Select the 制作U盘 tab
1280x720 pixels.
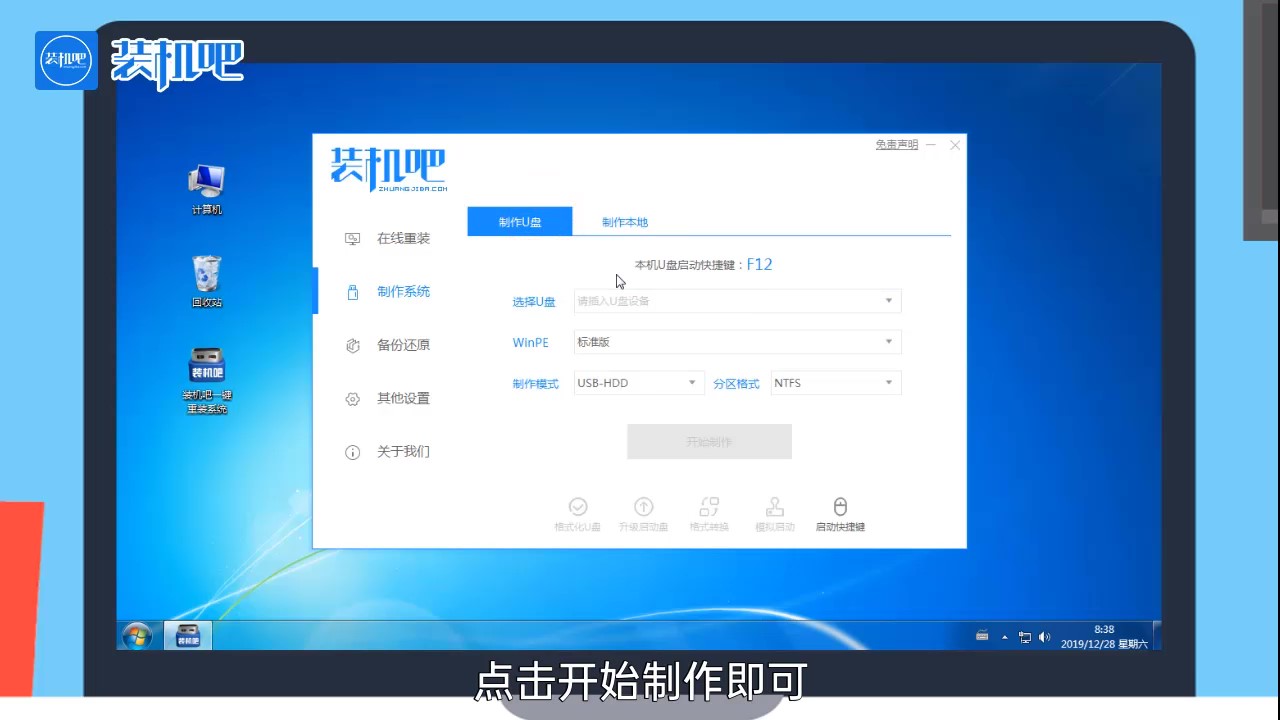click(519, 221)
